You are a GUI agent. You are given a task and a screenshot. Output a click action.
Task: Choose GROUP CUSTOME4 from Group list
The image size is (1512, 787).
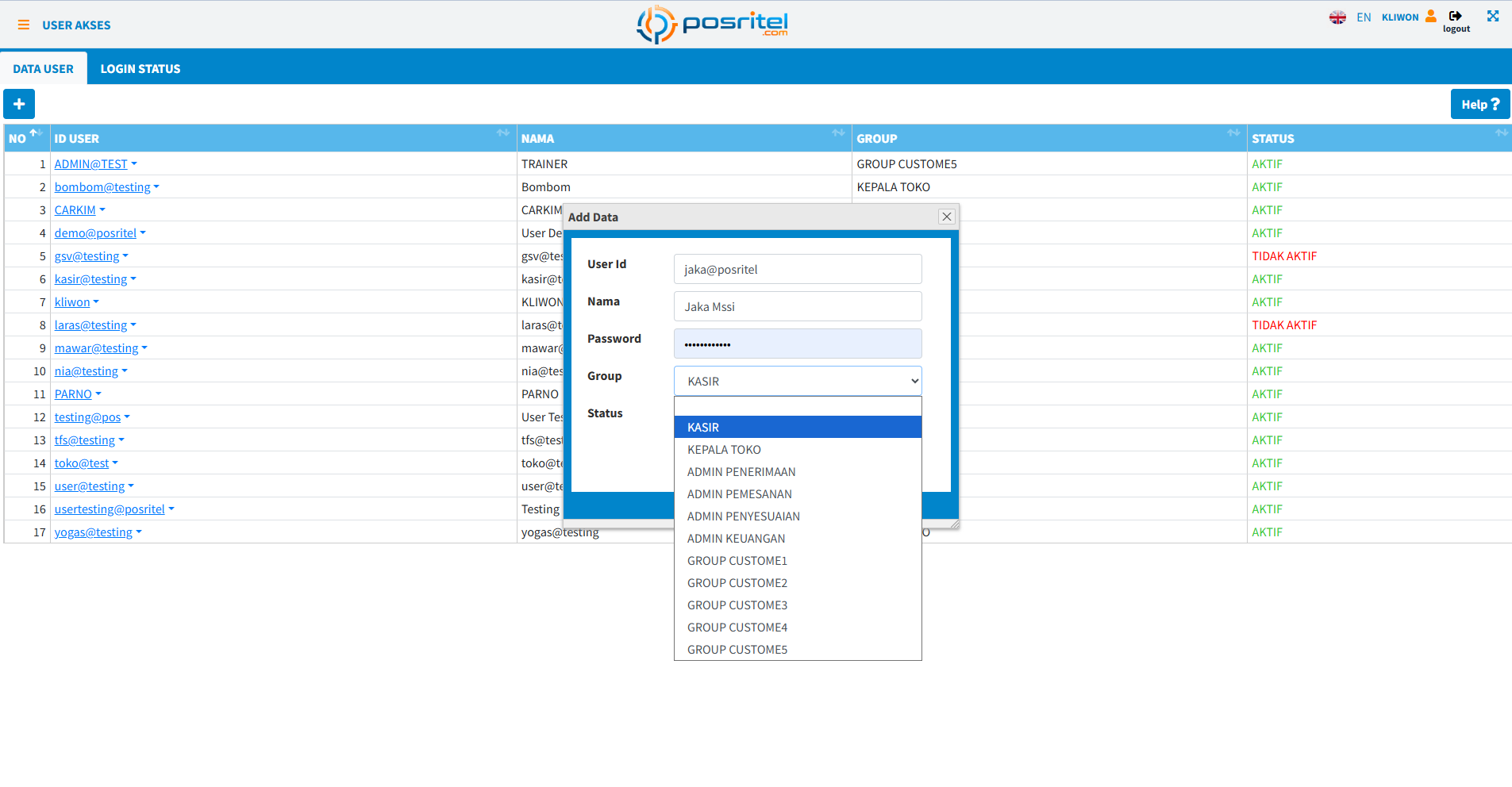798,627
